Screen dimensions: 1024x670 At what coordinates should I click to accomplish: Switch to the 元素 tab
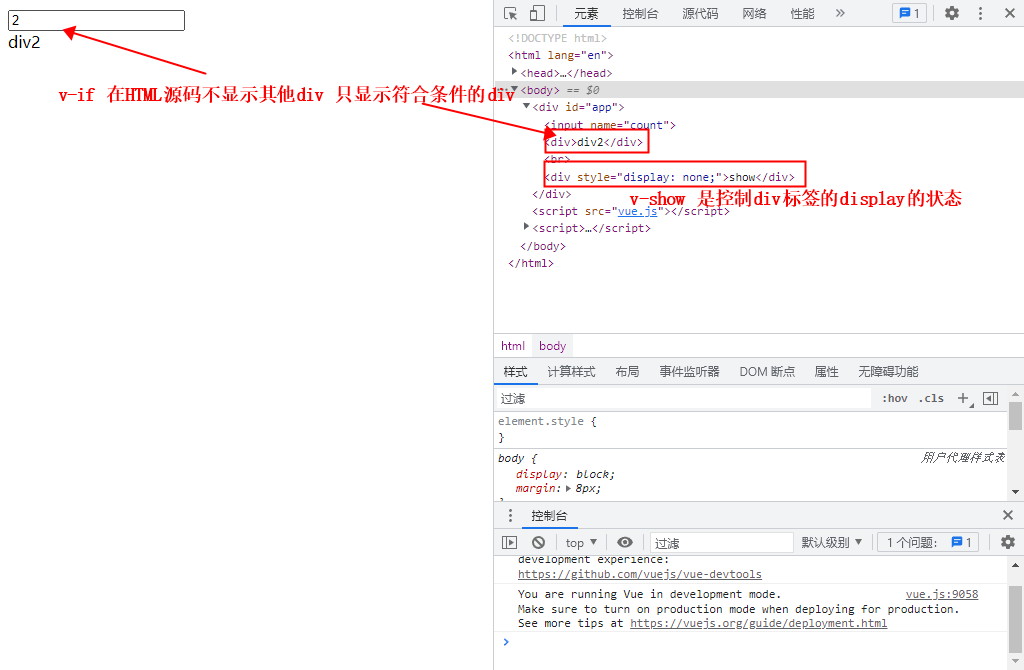pyautogui.click(x=586, y=14)
